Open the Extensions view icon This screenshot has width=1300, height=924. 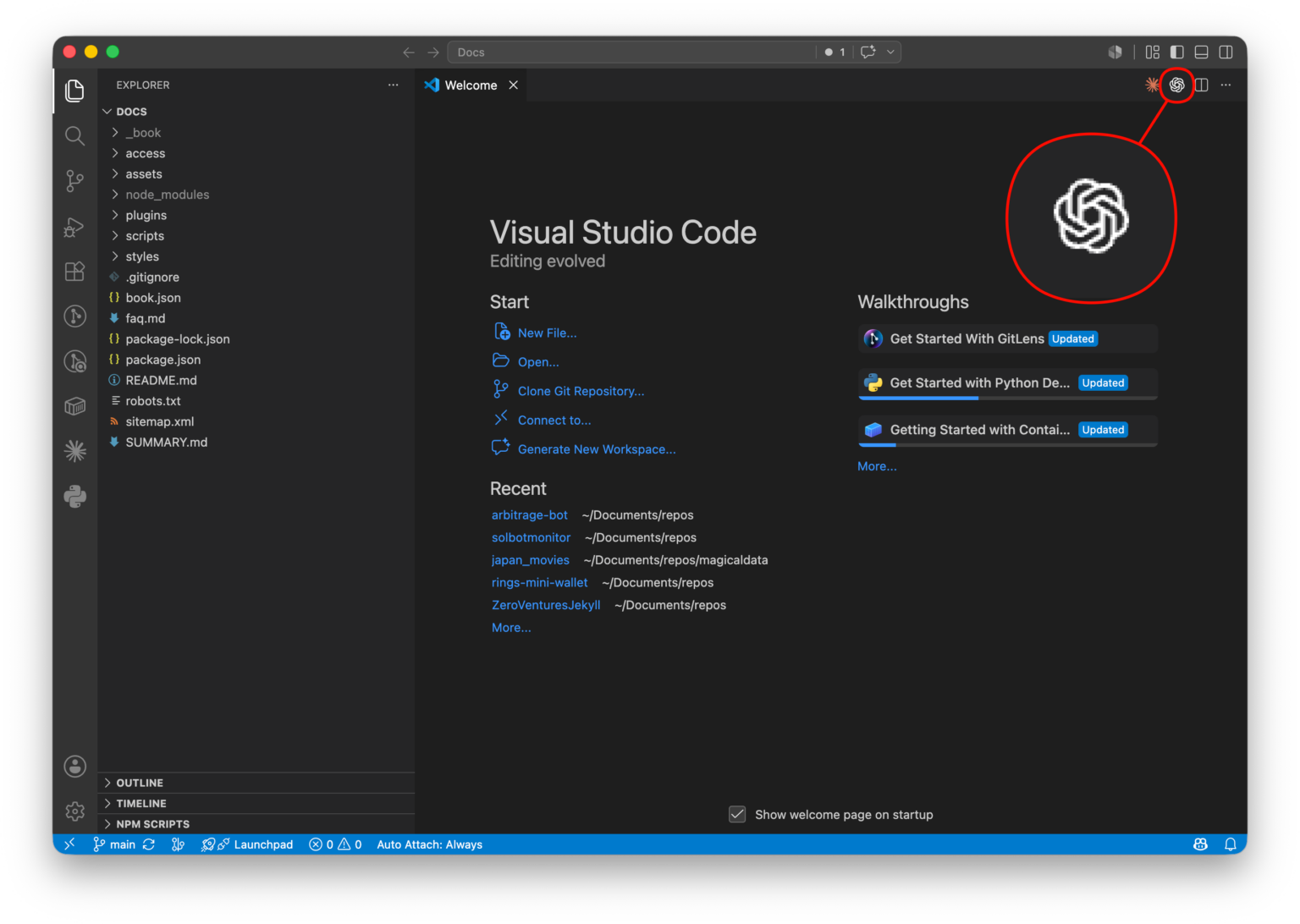pos(74,271)
